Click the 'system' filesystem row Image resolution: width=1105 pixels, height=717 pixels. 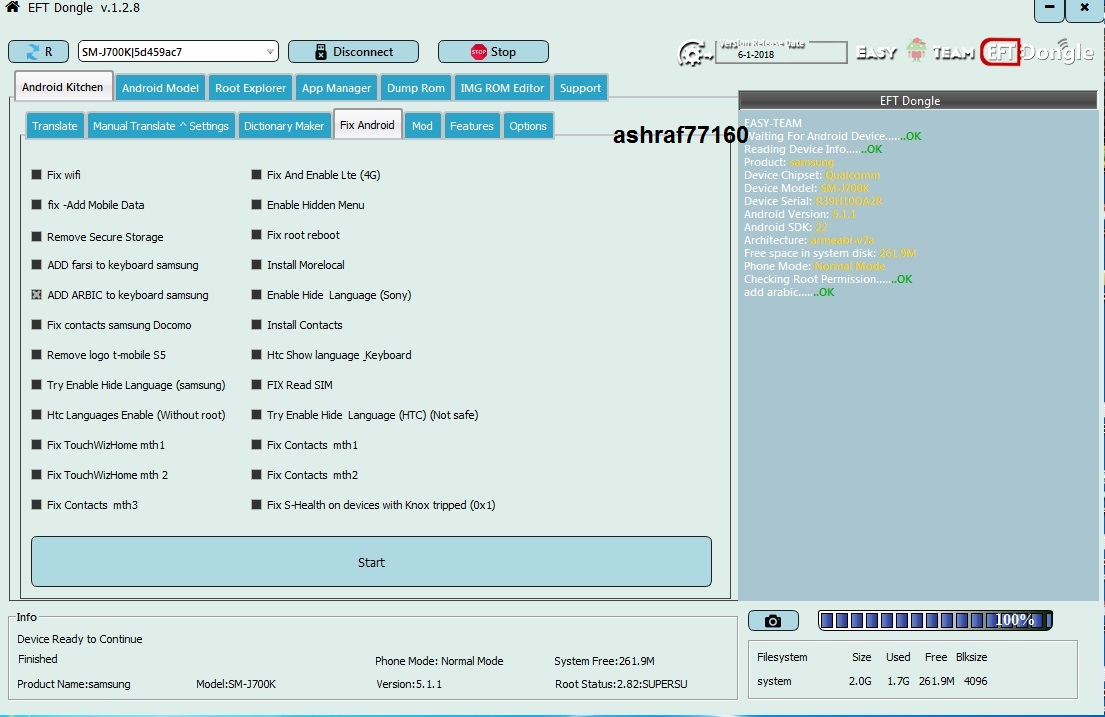tap(872, 681)
